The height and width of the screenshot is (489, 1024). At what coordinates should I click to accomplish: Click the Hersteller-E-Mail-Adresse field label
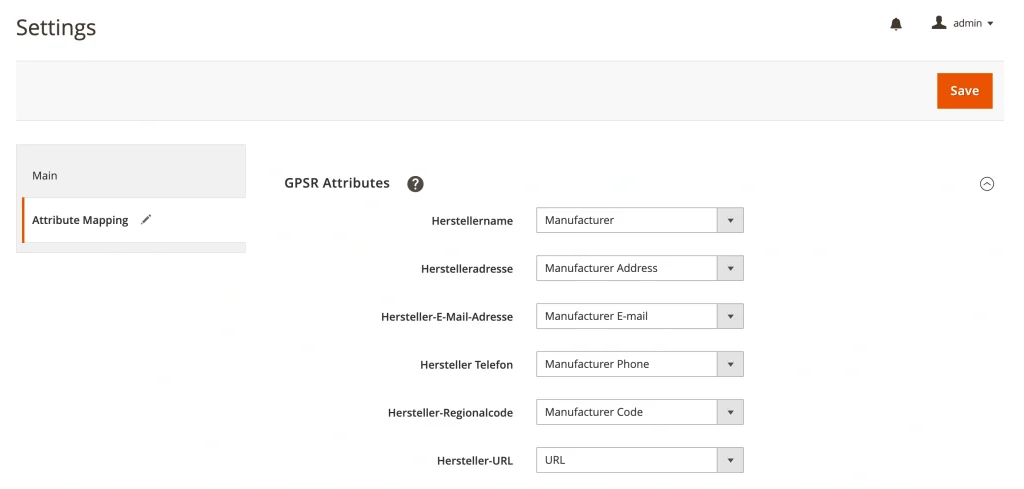(447, 317)
